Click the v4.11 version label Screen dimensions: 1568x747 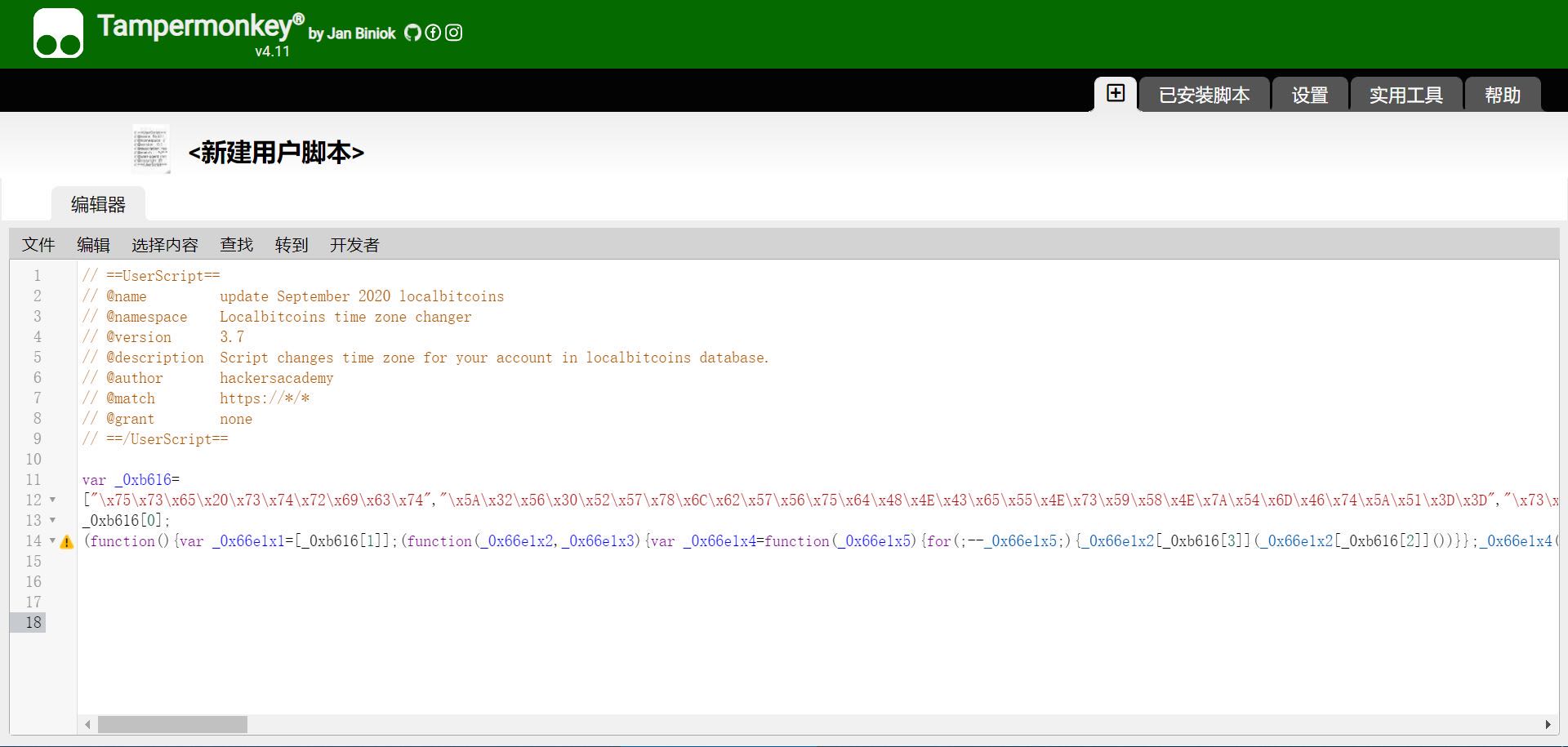tap(272, 51)
